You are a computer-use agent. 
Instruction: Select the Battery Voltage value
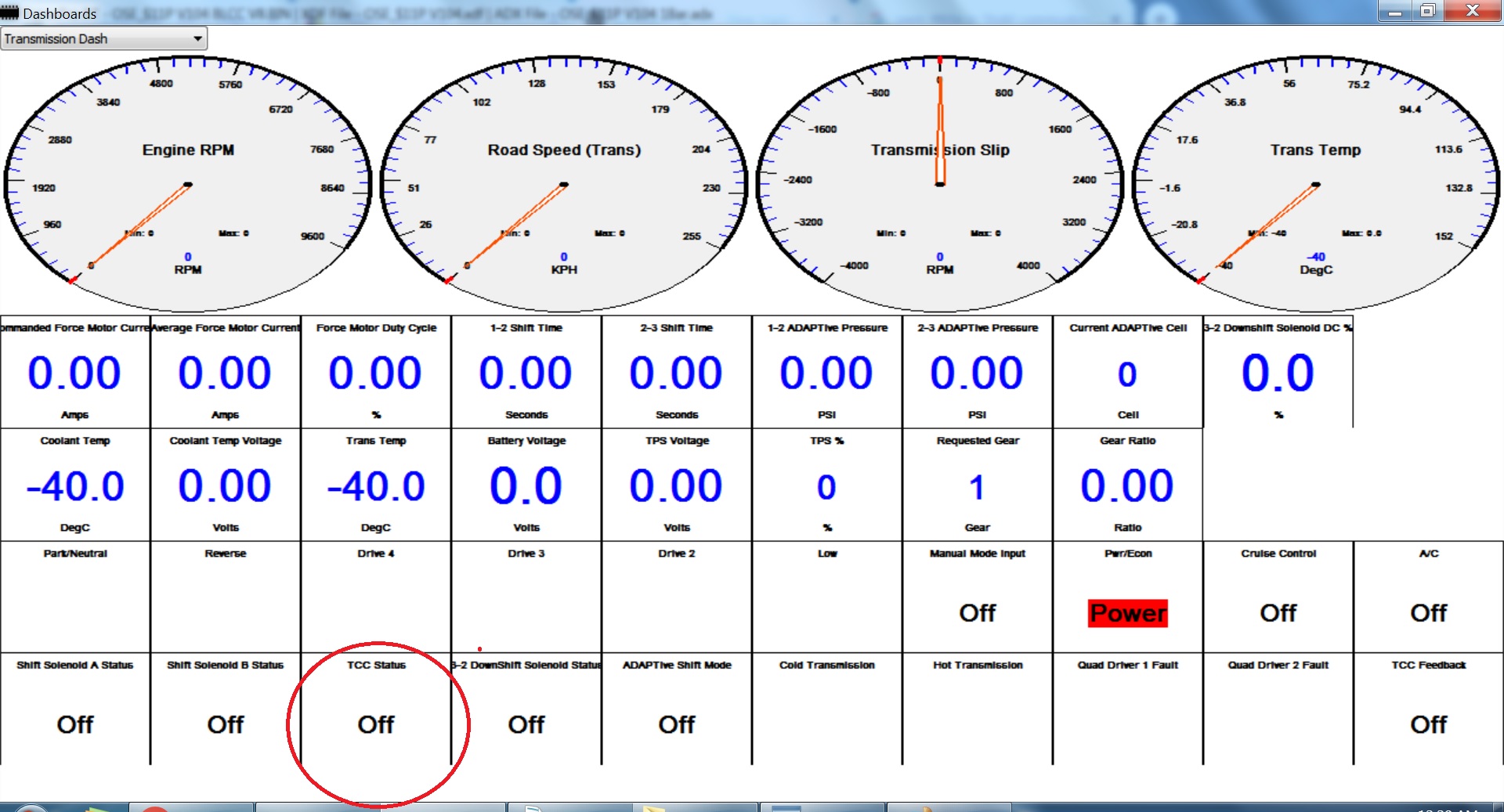click(x=526, y=485)
